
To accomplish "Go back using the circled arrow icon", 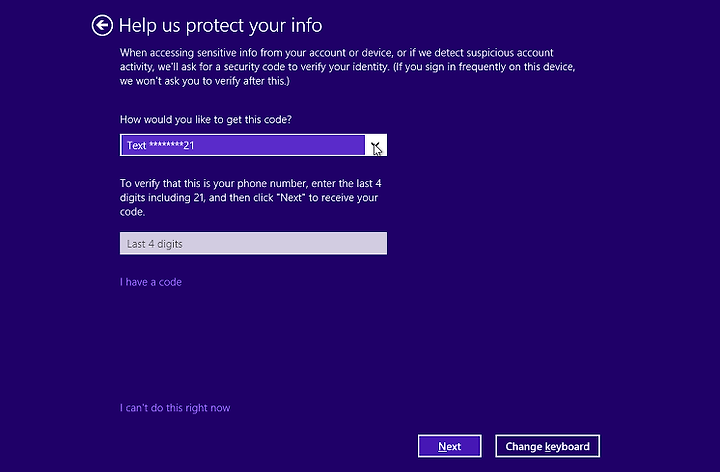I will [102, 25].
